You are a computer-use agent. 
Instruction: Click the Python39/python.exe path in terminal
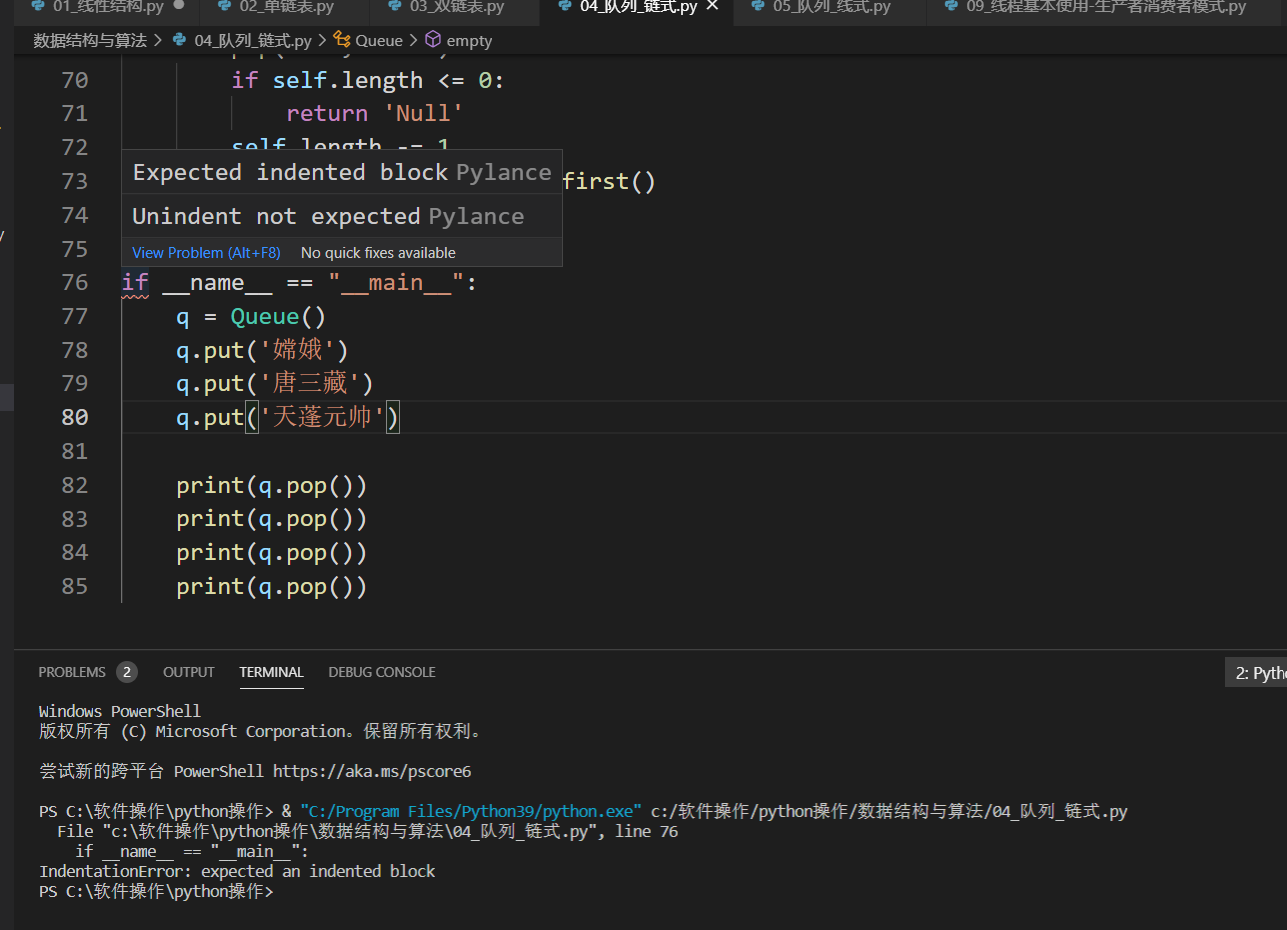coord(470,812)
